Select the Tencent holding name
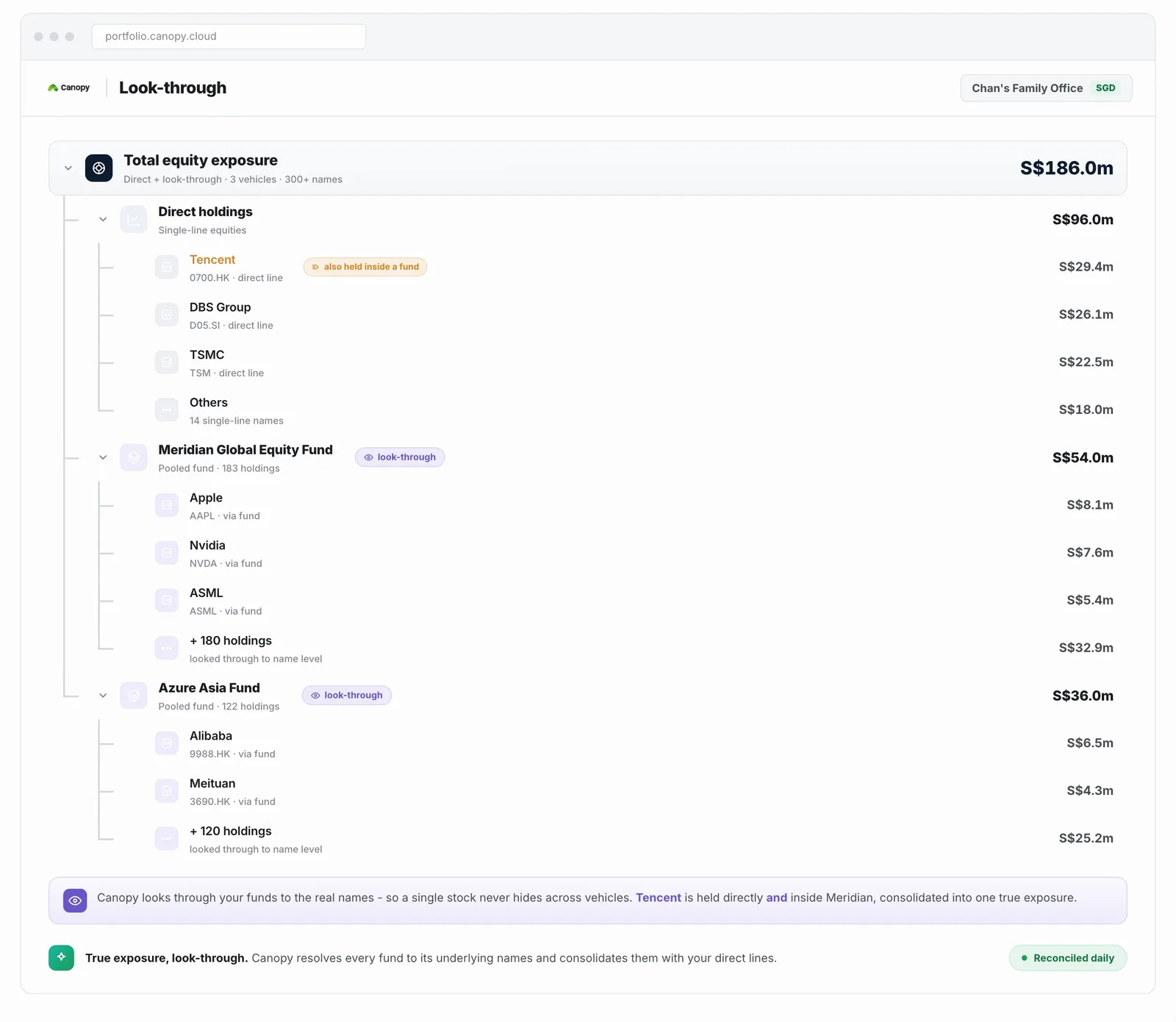 click(212, 260)
